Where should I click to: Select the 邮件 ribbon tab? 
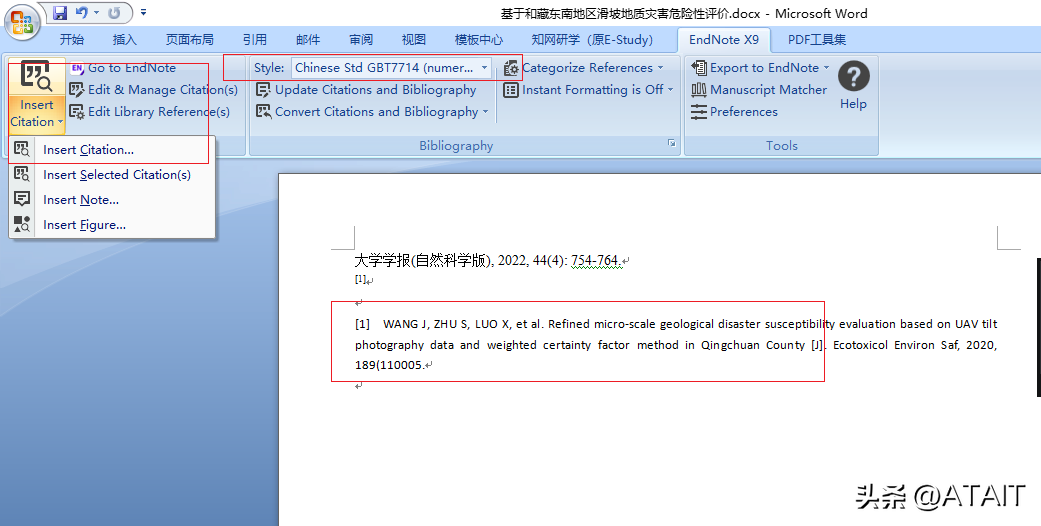[x=307, y=40]
